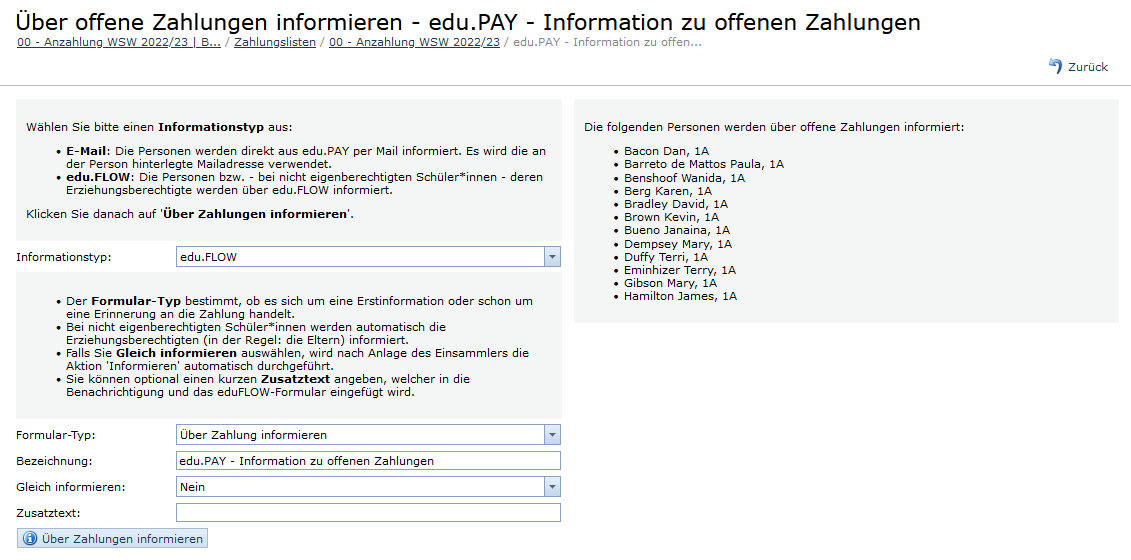
Task: Click into the Bezeichnung text field
Action: point(368,461)
